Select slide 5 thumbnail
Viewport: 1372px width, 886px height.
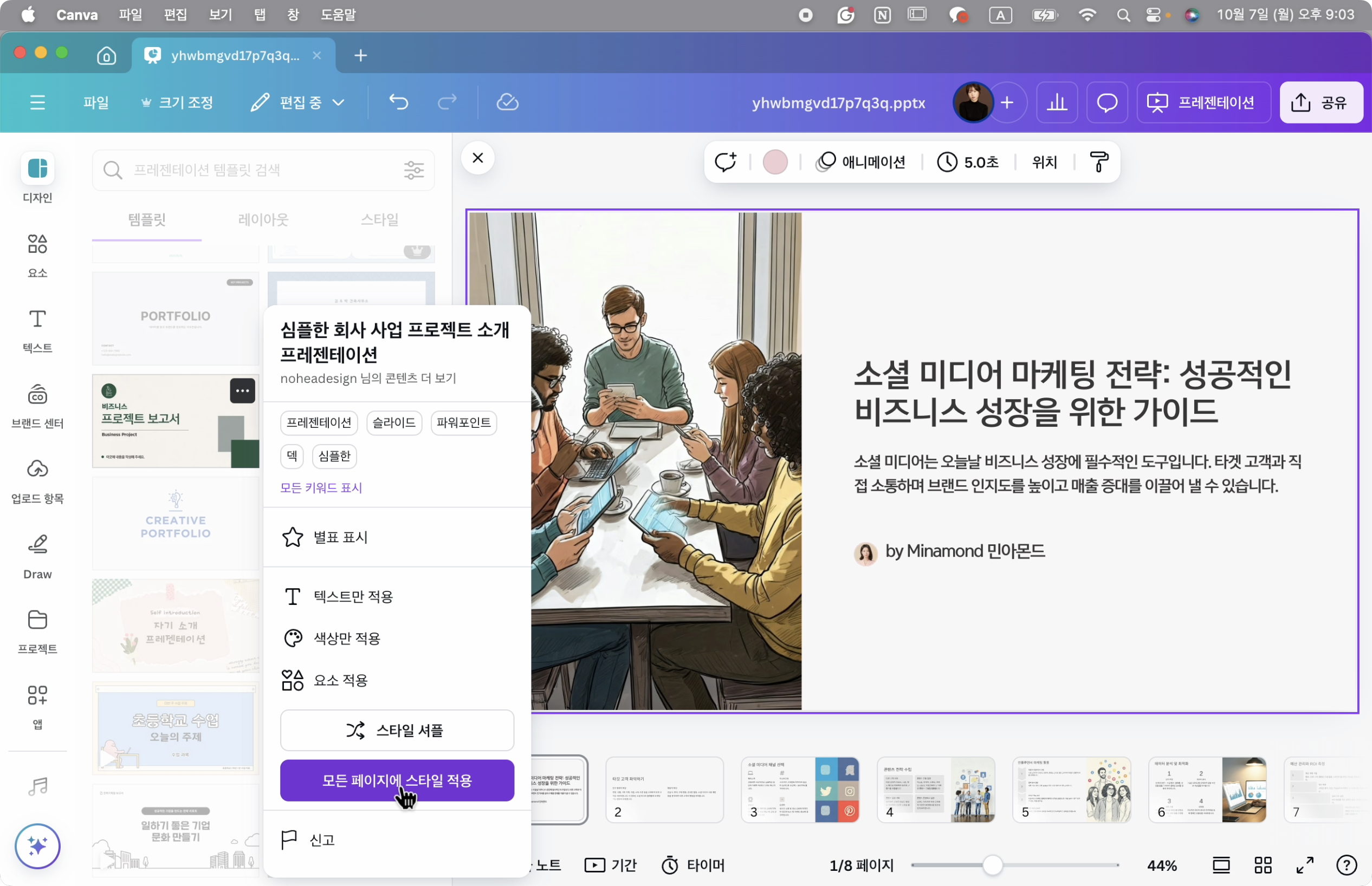1072,790
